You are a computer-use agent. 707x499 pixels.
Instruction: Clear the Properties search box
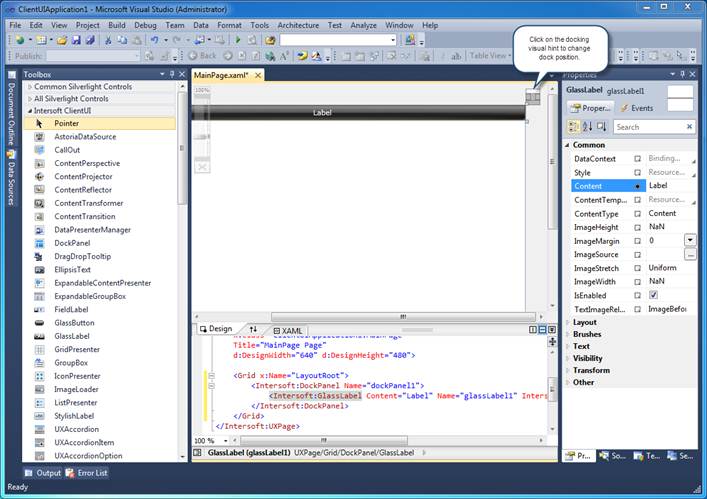(689, 127)
